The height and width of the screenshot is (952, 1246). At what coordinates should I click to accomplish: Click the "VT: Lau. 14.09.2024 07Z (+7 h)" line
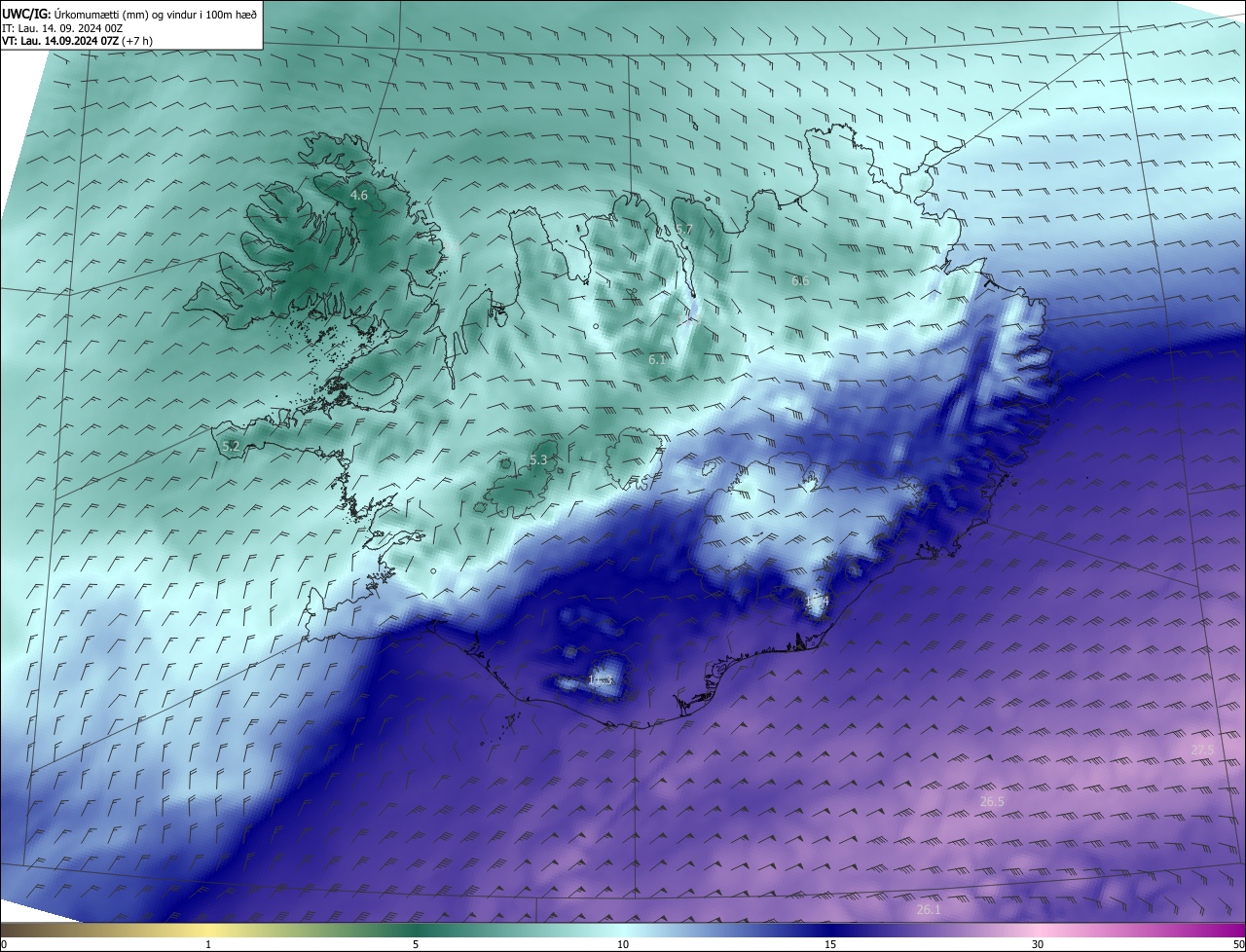tap(78, 41)
